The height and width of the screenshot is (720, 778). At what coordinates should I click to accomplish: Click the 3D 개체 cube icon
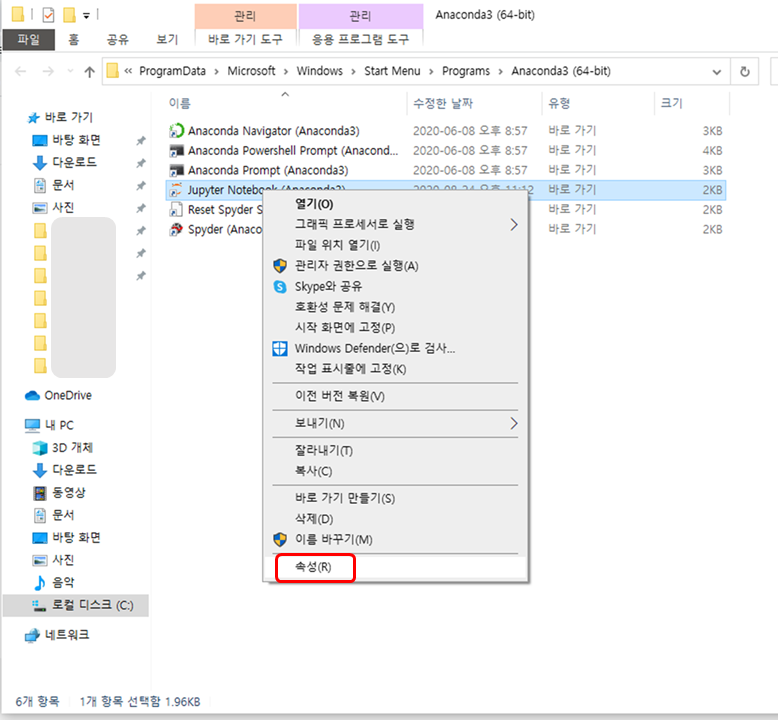pos(40,448)
